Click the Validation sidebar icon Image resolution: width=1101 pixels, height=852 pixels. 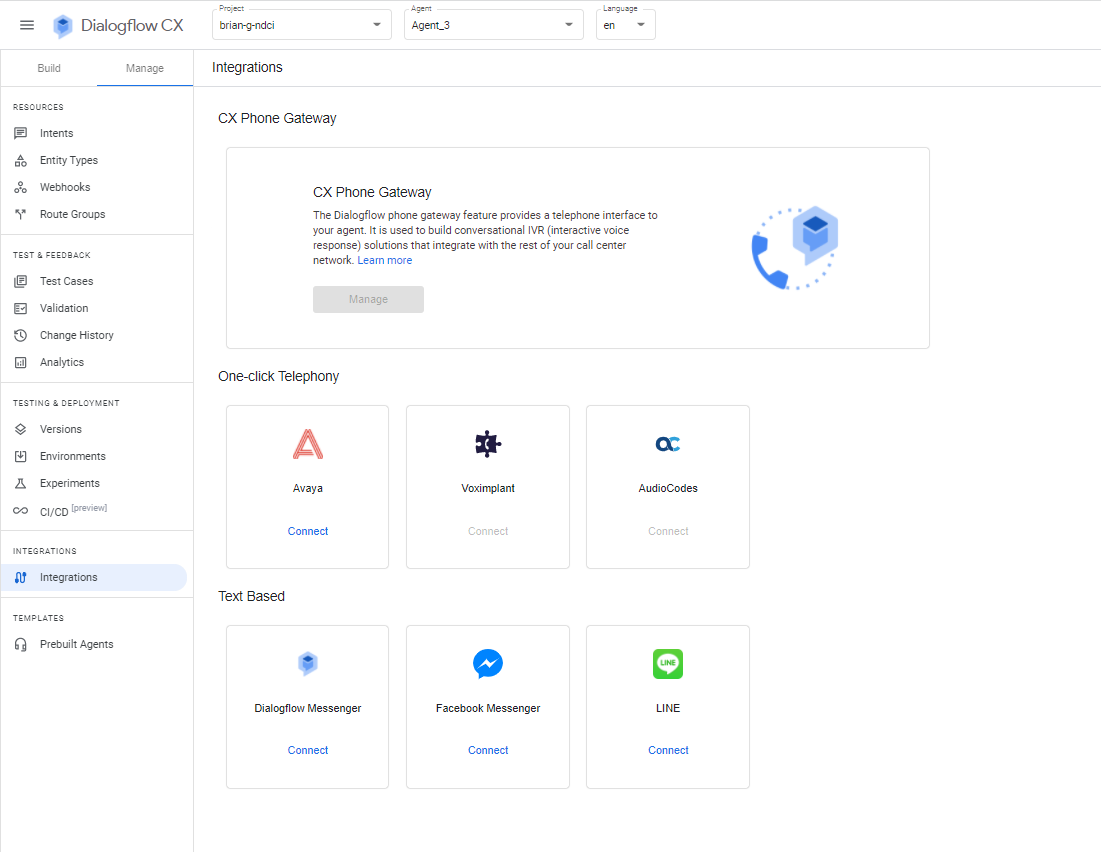click(21, 308)
